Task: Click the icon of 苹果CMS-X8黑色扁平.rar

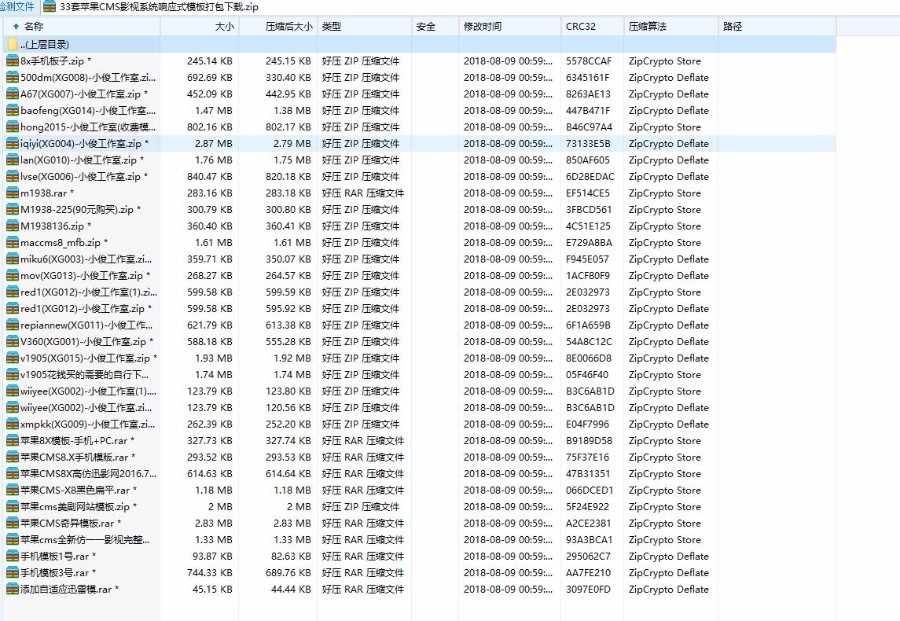Action: (x=12, y=490)
